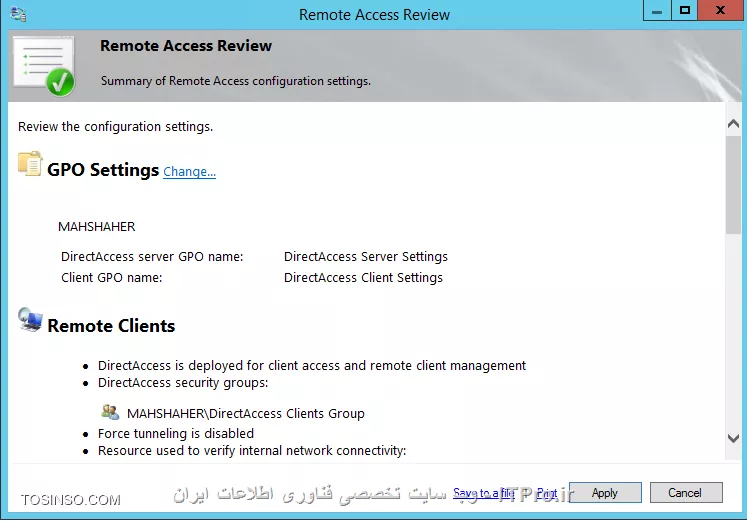
Task: Click 'Client GPO name:' label
Action: [111, 278]
